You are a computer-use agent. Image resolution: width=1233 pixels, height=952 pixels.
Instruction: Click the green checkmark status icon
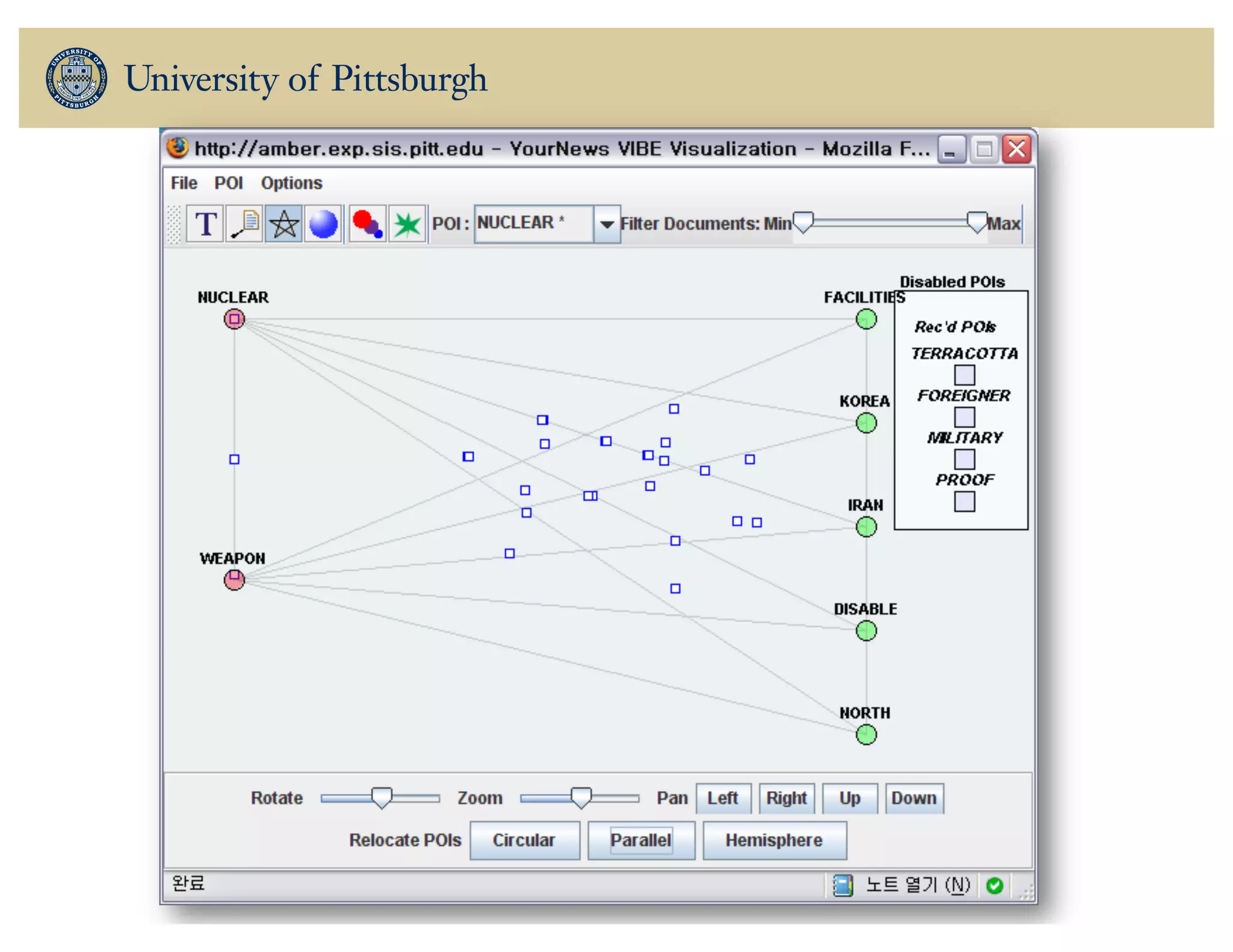[x=995, y=885]
